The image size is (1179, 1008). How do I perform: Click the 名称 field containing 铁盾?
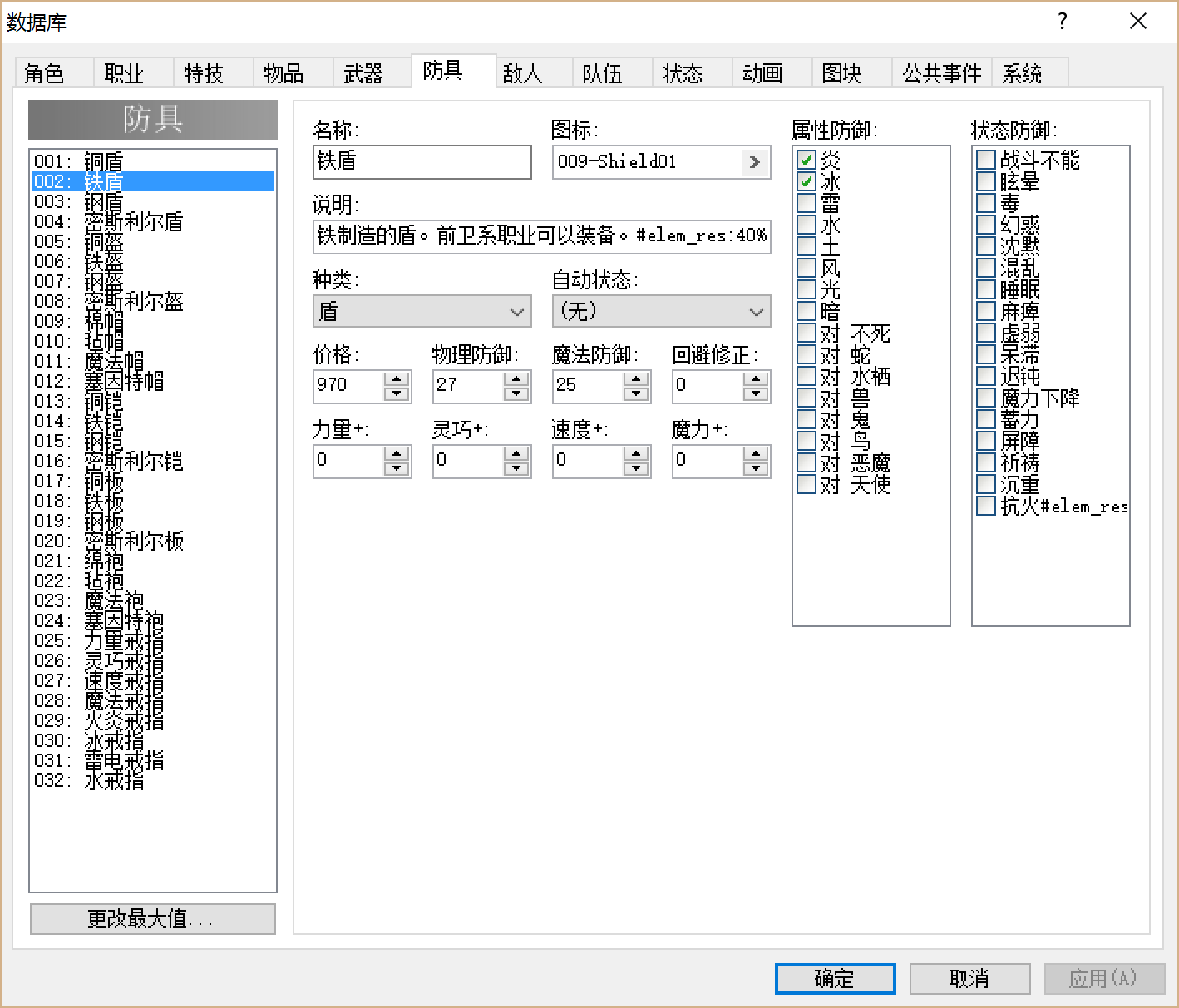pos(422,162)
